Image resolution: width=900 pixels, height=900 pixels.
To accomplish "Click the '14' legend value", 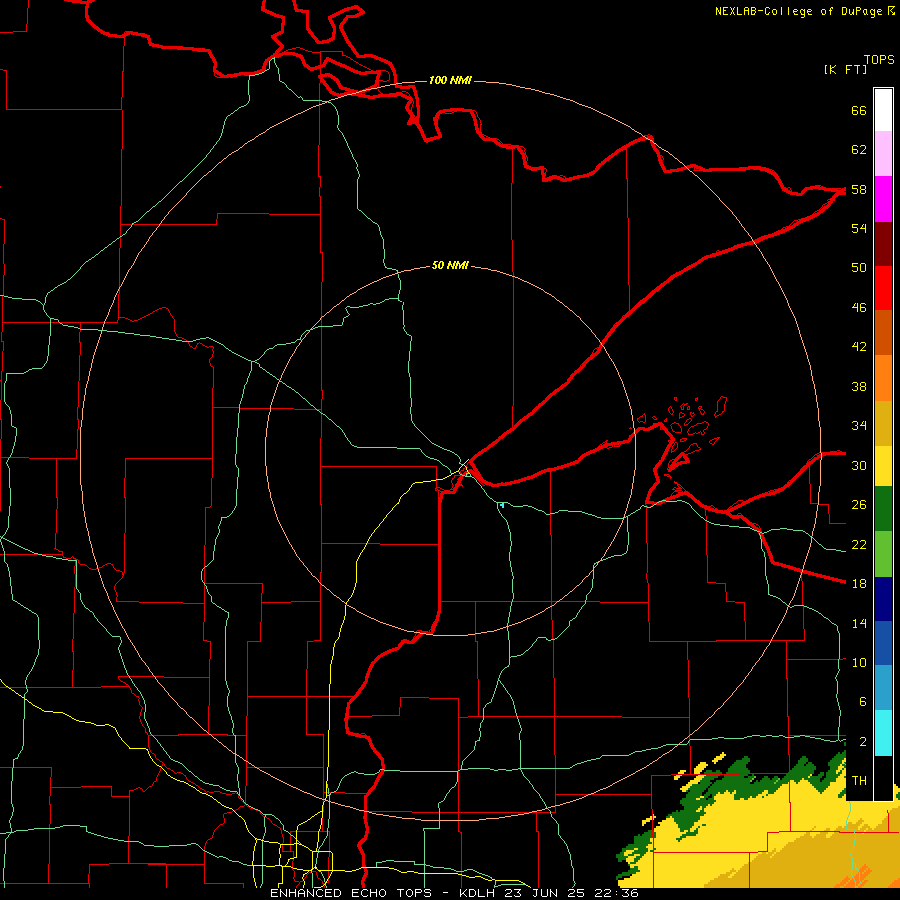I will (x=859, y=623).
